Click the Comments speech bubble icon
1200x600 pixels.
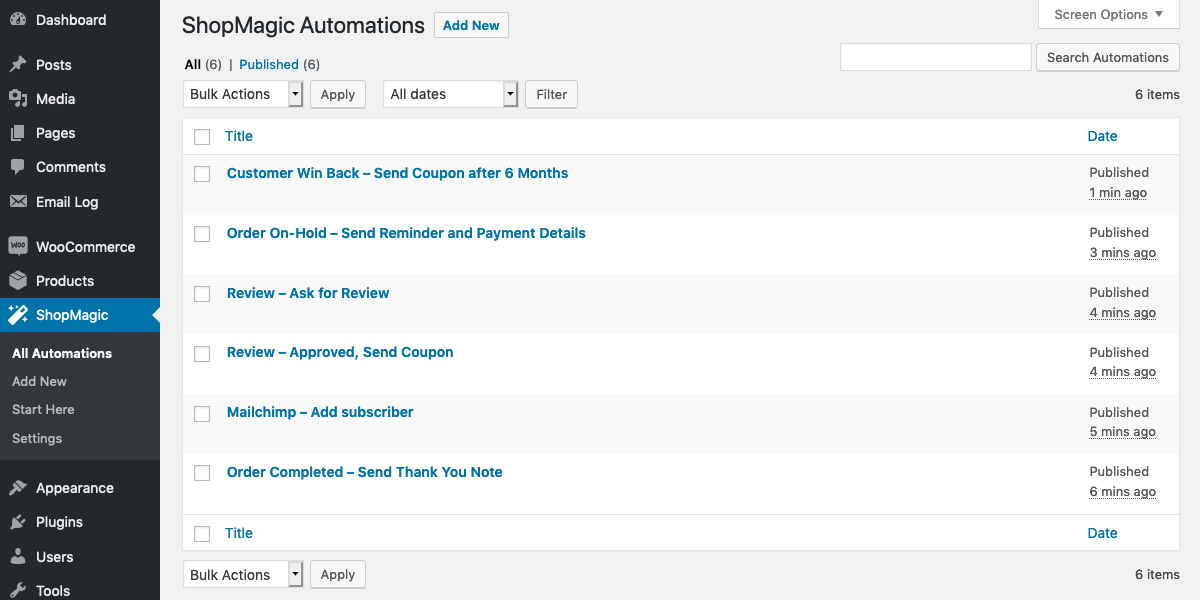tap(17, 167)
